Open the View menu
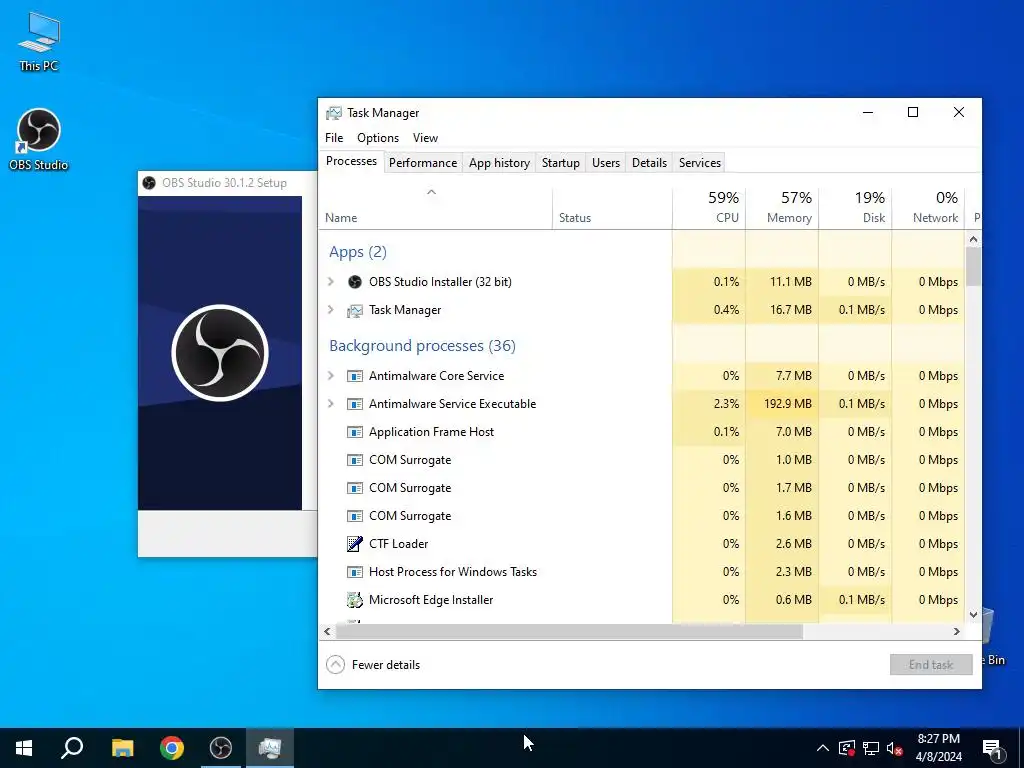This screenshot has height=768, width=1024. [425, 138]
